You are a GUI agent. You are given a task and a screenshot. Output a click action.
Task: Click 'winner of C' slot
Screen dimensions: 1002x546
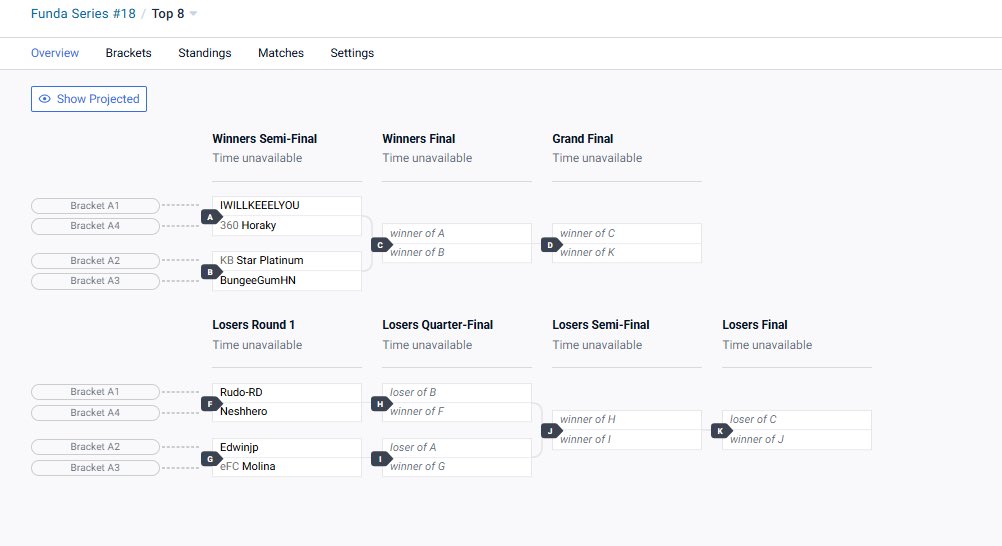627,233
